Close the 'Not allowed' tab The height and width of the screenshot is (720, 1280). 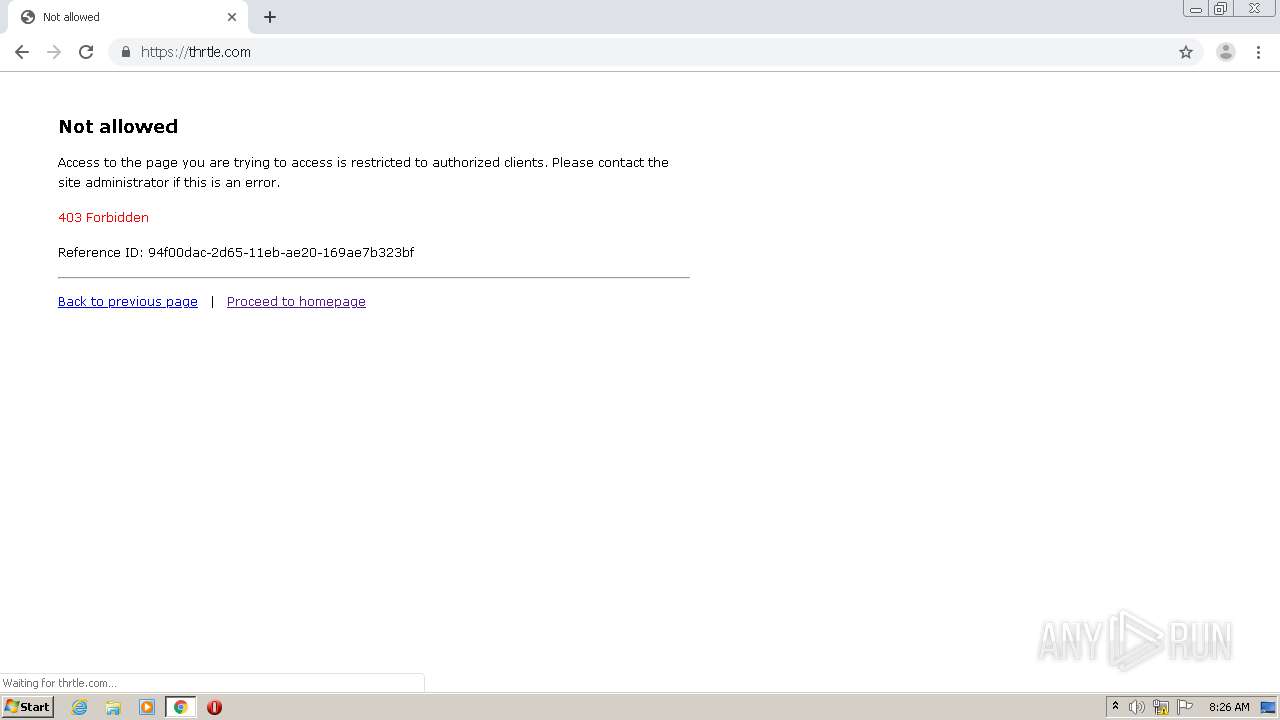pyautogui.click(x=232, y=17)
